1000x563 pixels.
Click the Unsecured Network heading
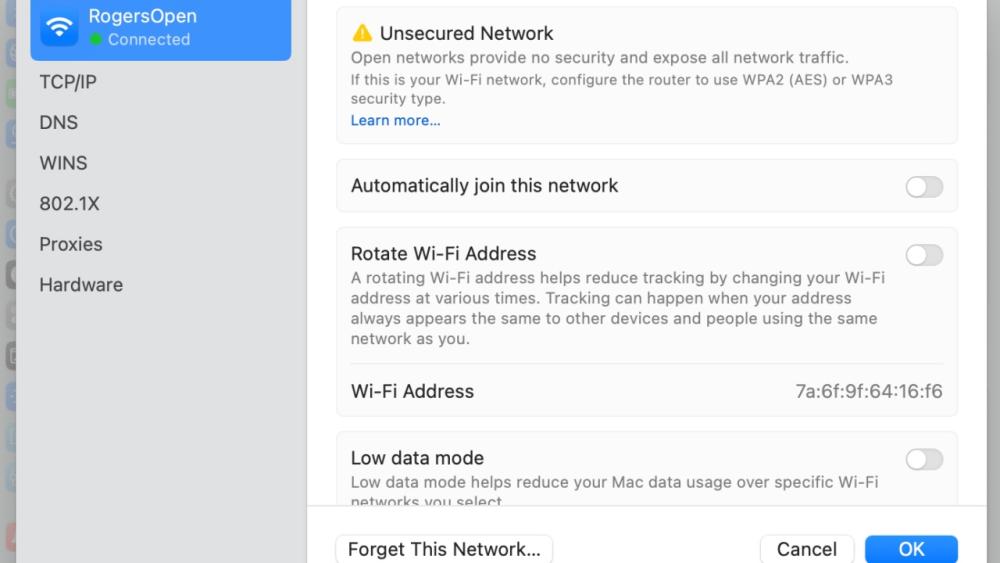point(466,34)
